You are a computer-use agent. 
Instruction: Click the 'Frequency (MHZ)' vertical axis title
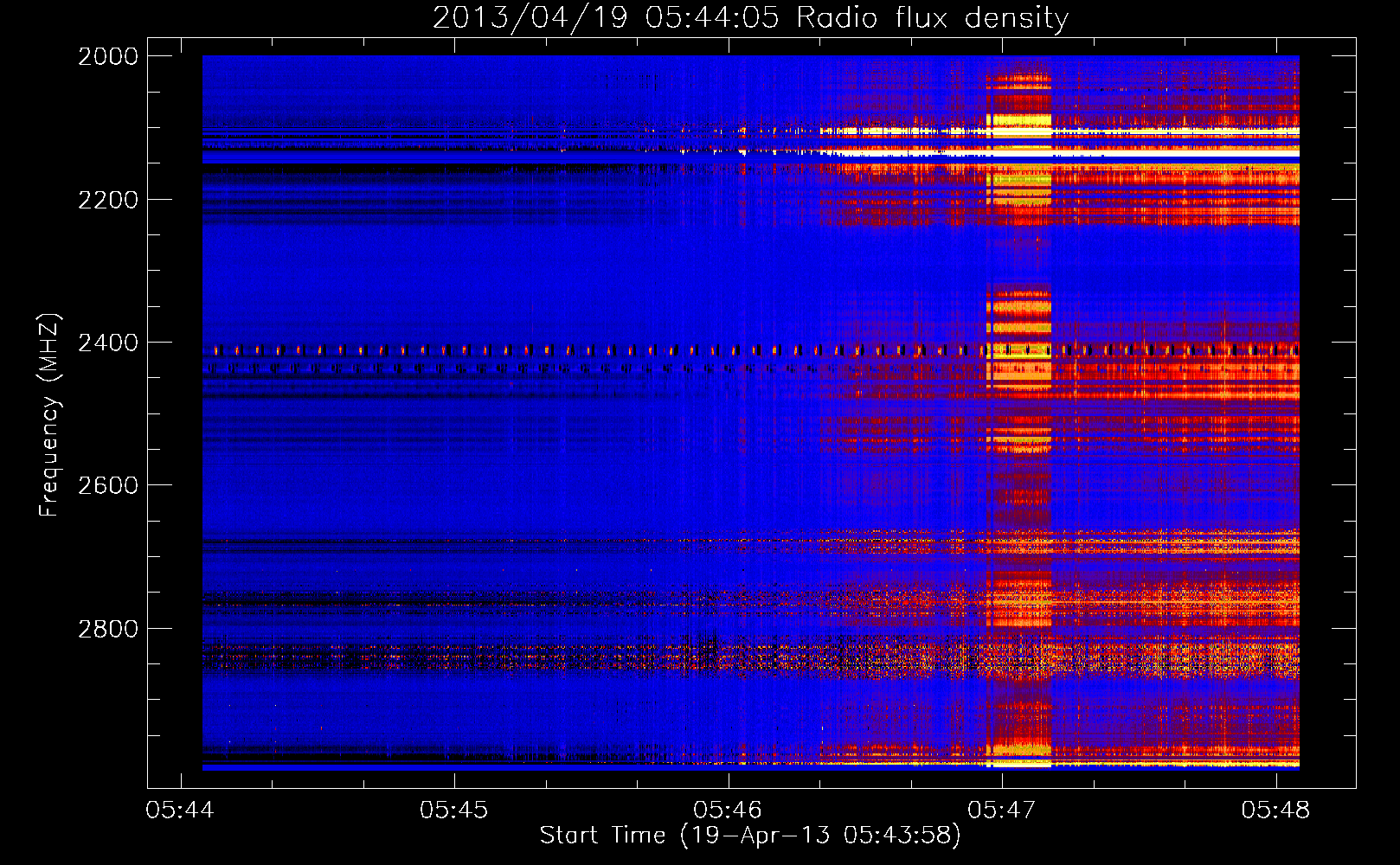pyautogui.click(x=49, y=415)
